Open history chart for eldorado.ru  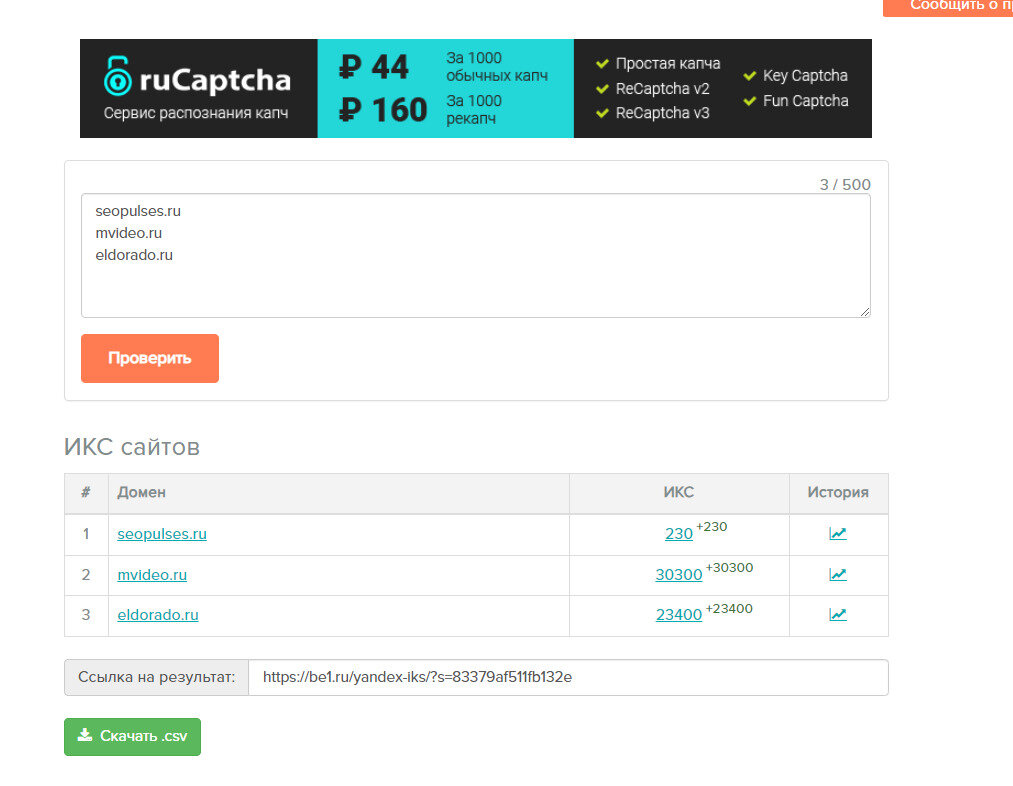(x=837, y=614)
